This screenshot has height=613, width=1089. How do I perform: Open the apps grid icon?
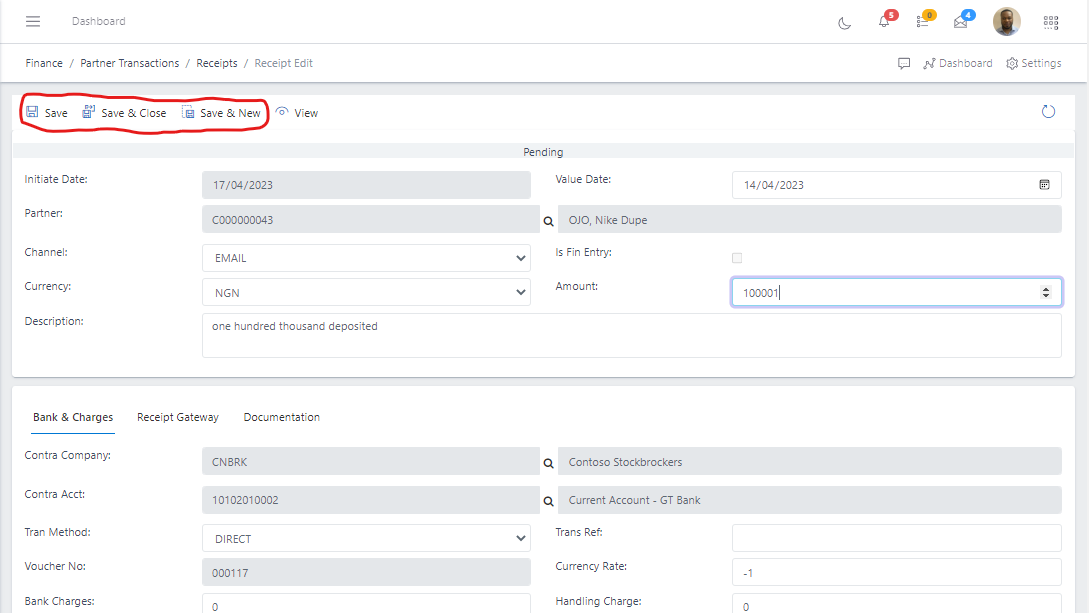1051,22
